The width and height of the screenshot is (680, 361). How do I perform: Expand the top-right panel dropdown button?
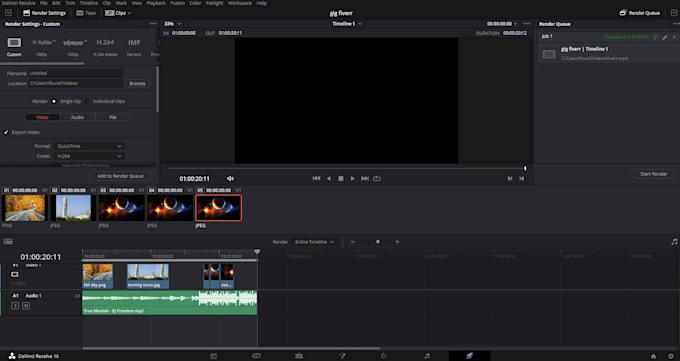tap(674, 13)
